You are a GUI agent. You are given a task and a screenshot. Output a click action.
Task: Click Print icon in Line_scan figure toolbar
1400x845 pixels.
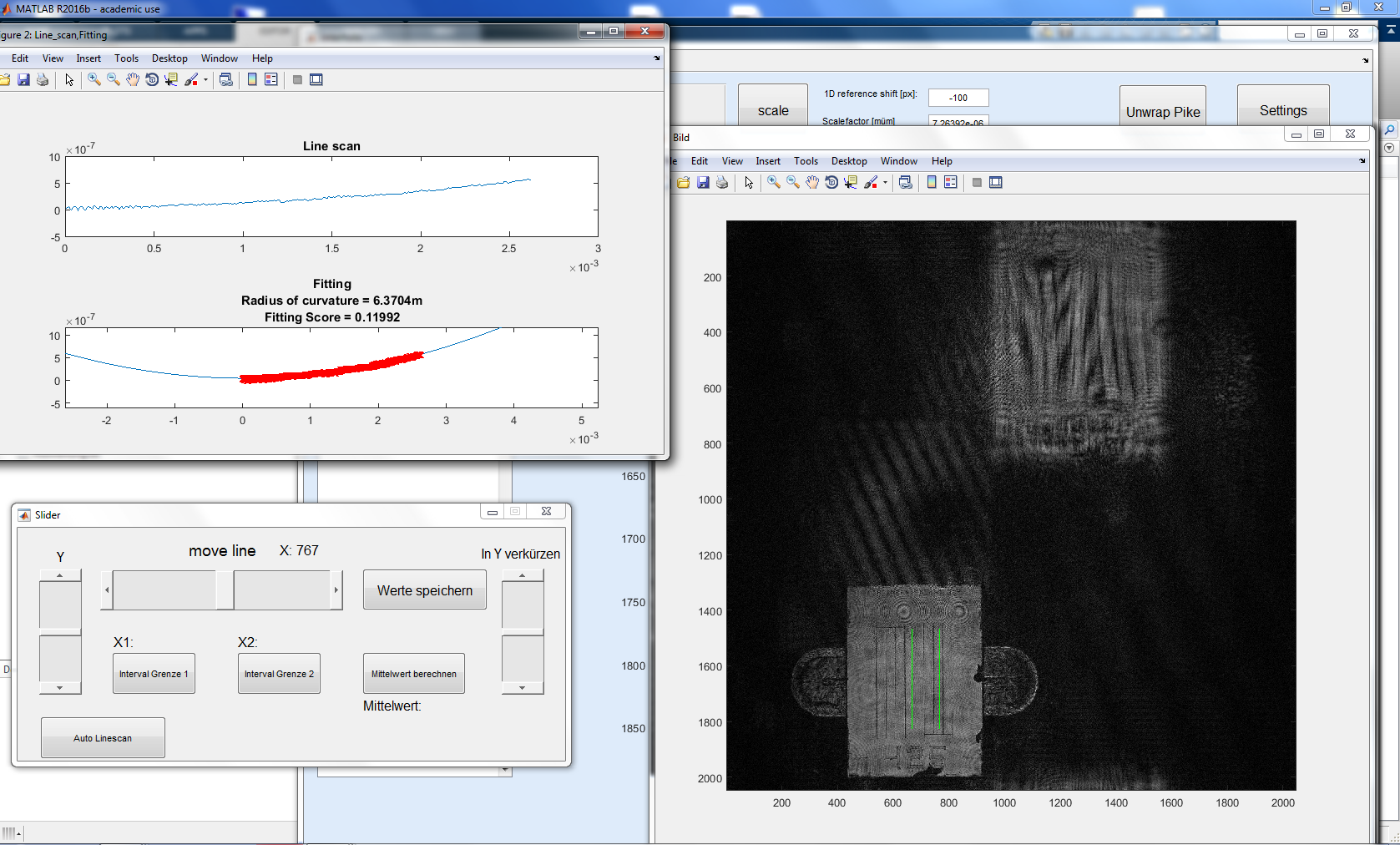tap(43, 79)
